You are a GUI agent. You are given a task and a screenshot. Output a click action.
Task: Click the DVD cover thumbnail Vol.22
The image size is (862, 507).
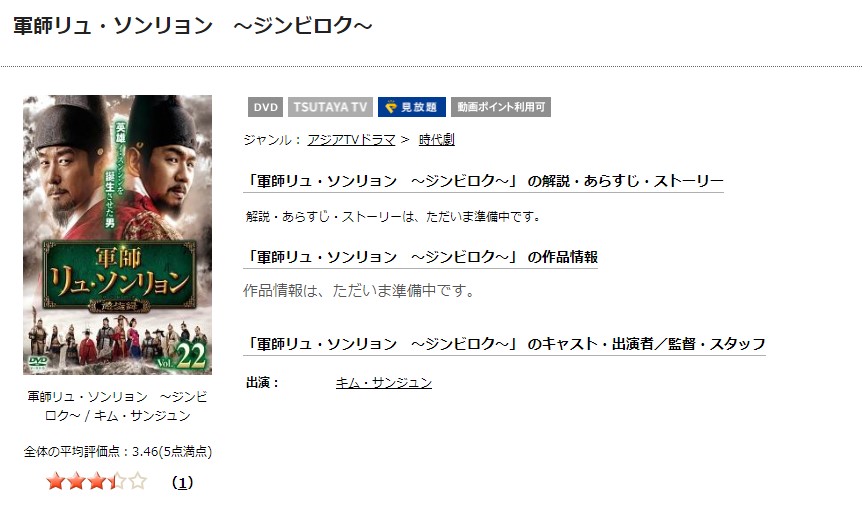tap(117, 235)
